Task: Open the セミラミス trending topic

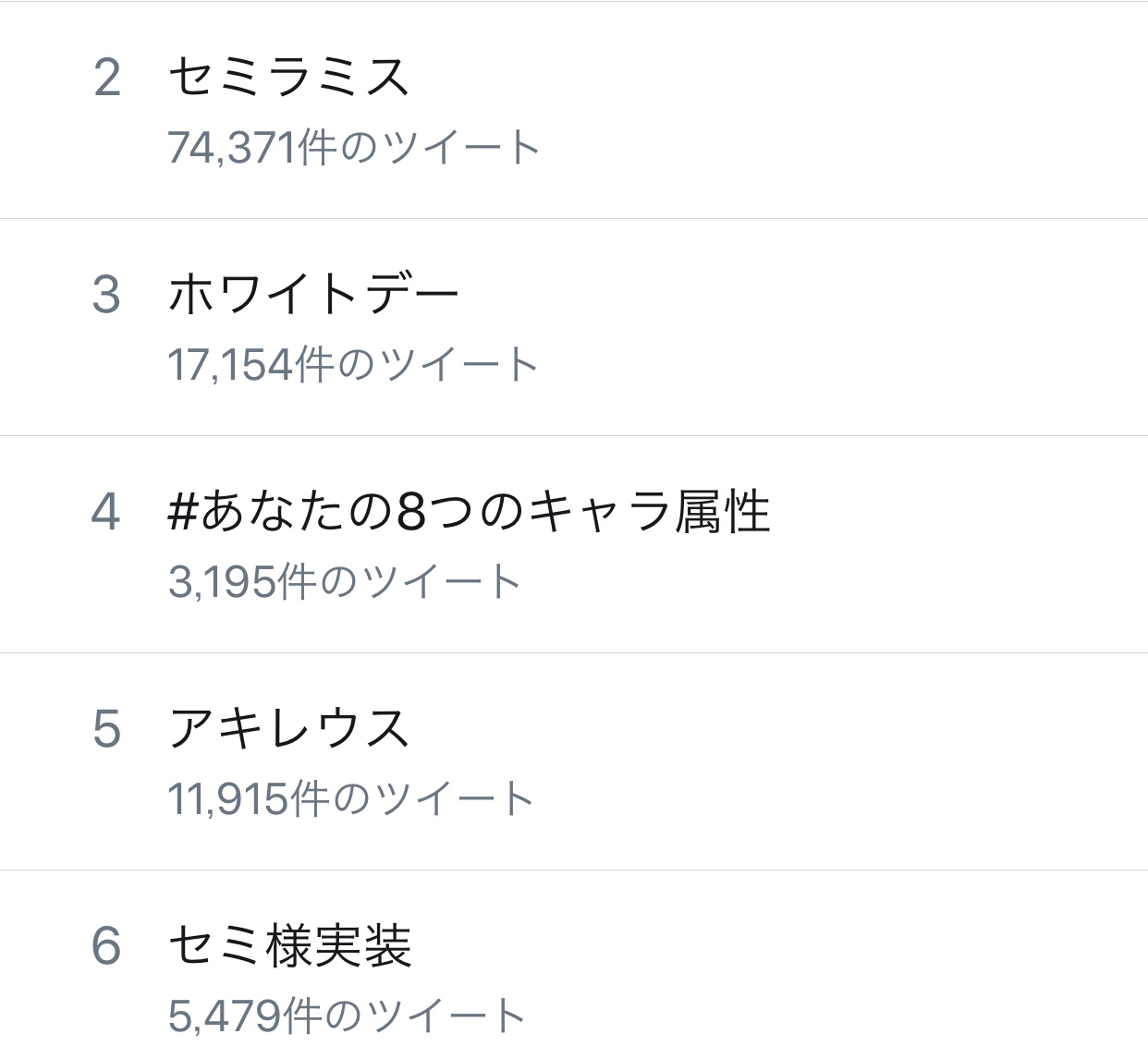Action: 288,78
